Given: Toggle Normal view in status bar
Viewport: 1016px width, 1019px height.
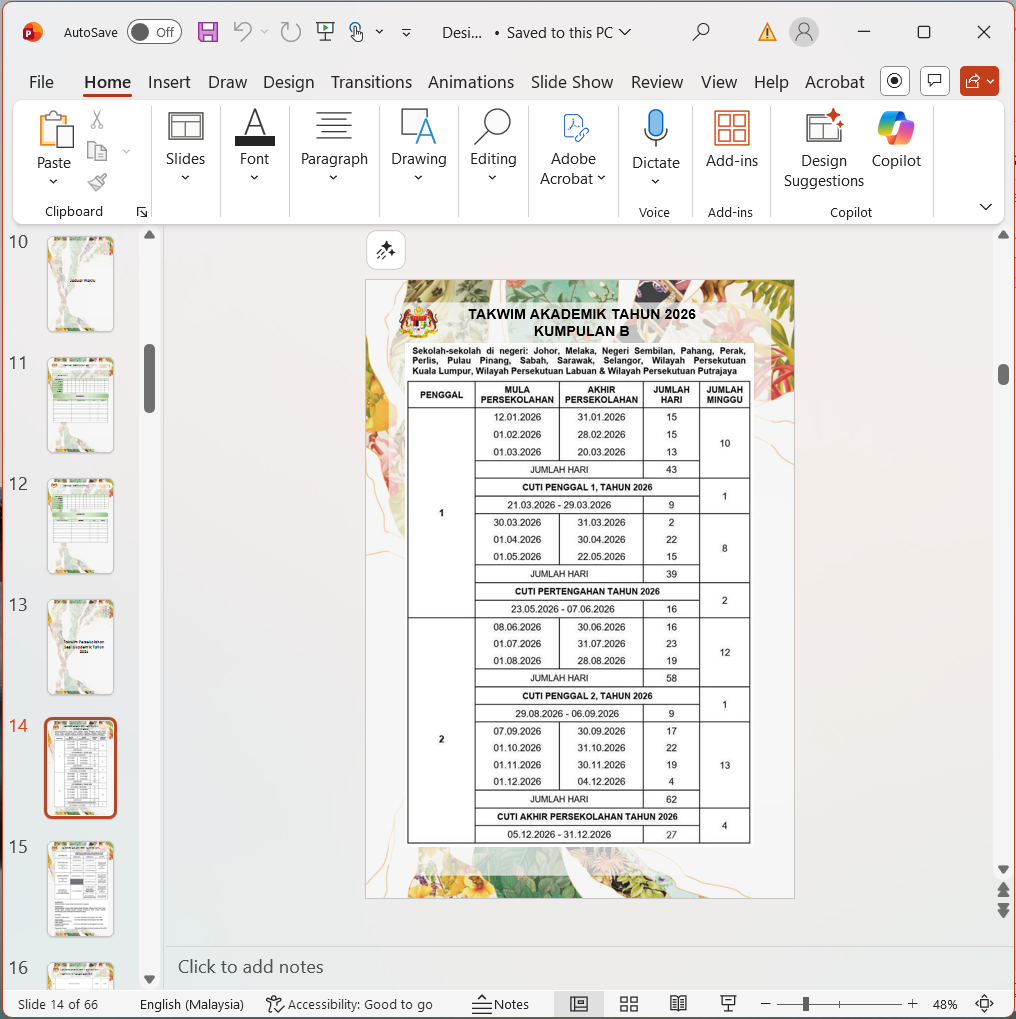Looking at the screenshot, I should tap(579, 1004).
